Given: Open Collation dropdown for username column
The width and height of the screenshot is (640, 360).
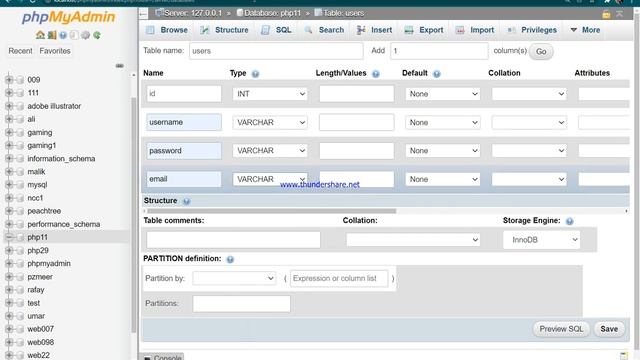Looking at the screenshot, I should point(529,122).
